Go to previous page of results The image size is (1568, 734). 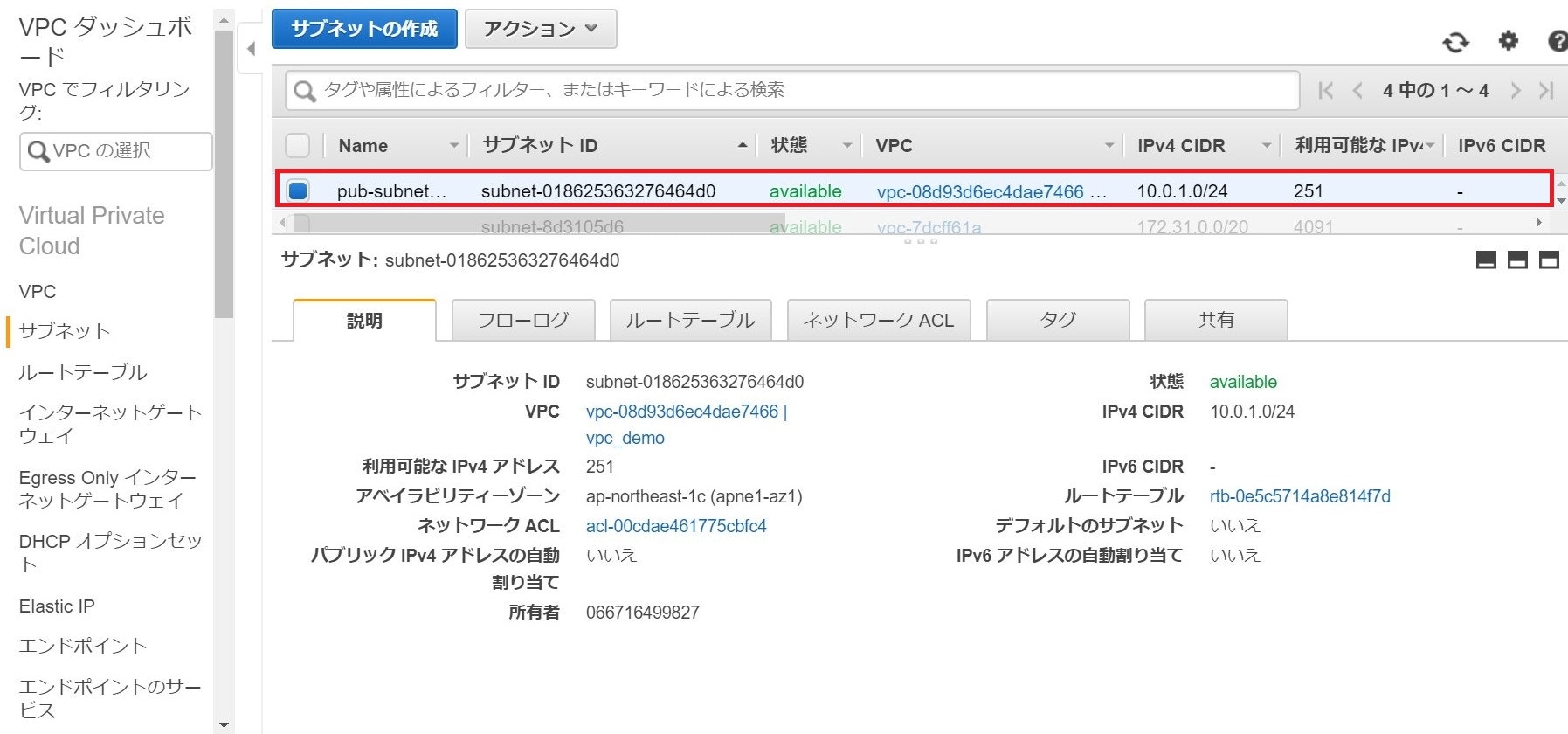(x=1357, y=90)
